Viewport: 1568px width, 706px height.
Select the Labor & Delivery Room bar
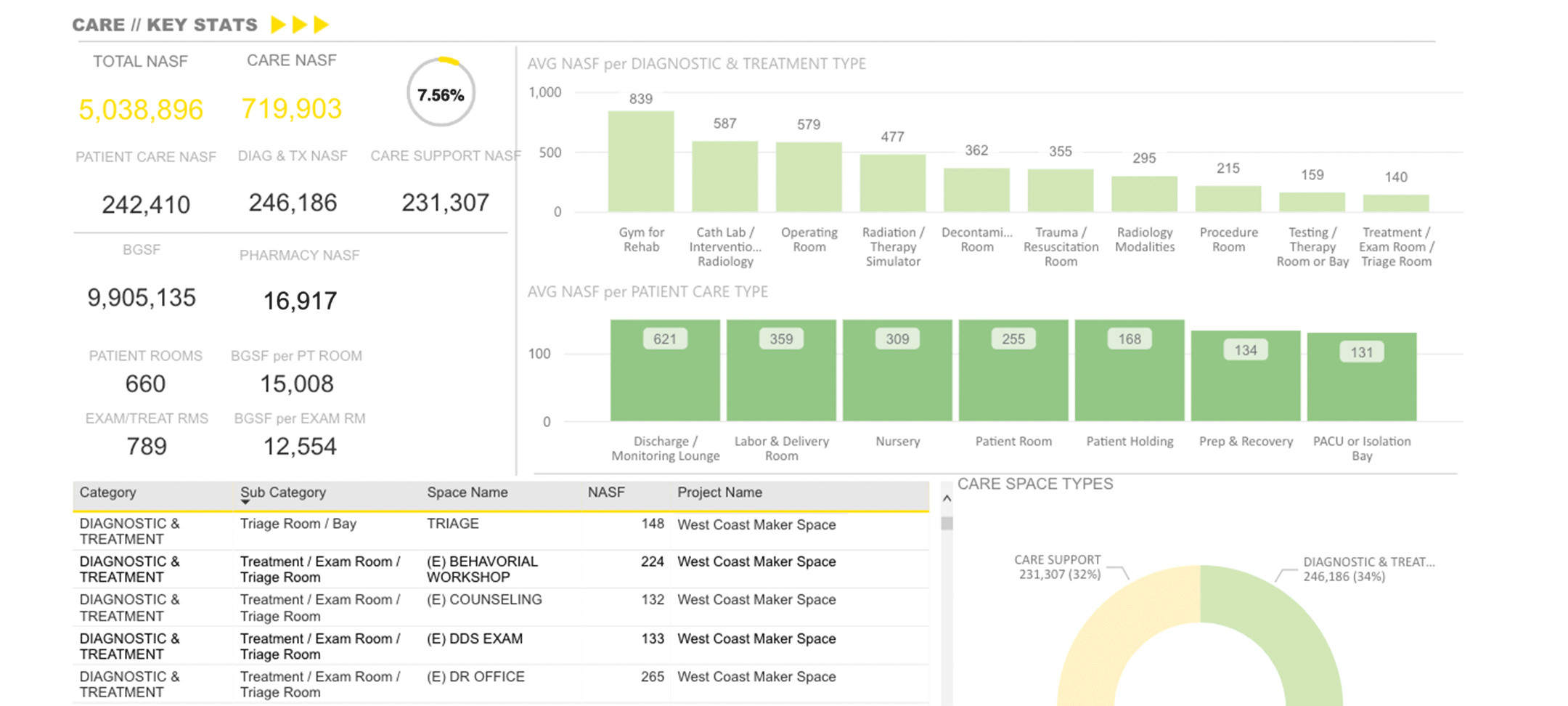(781, 370)
